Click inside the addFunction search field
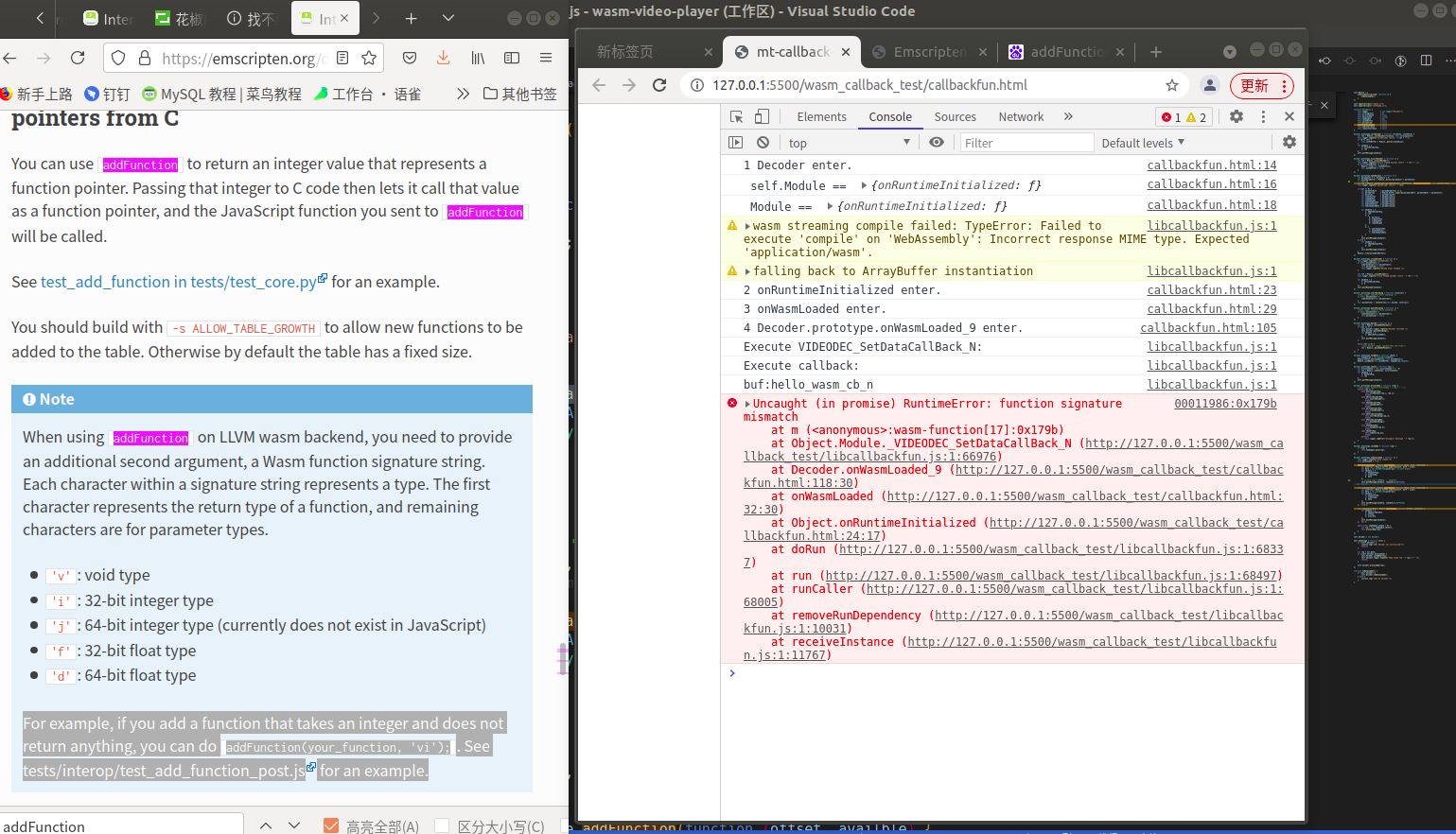Viewport: 1456px width, 834px height. coord(123,824)
